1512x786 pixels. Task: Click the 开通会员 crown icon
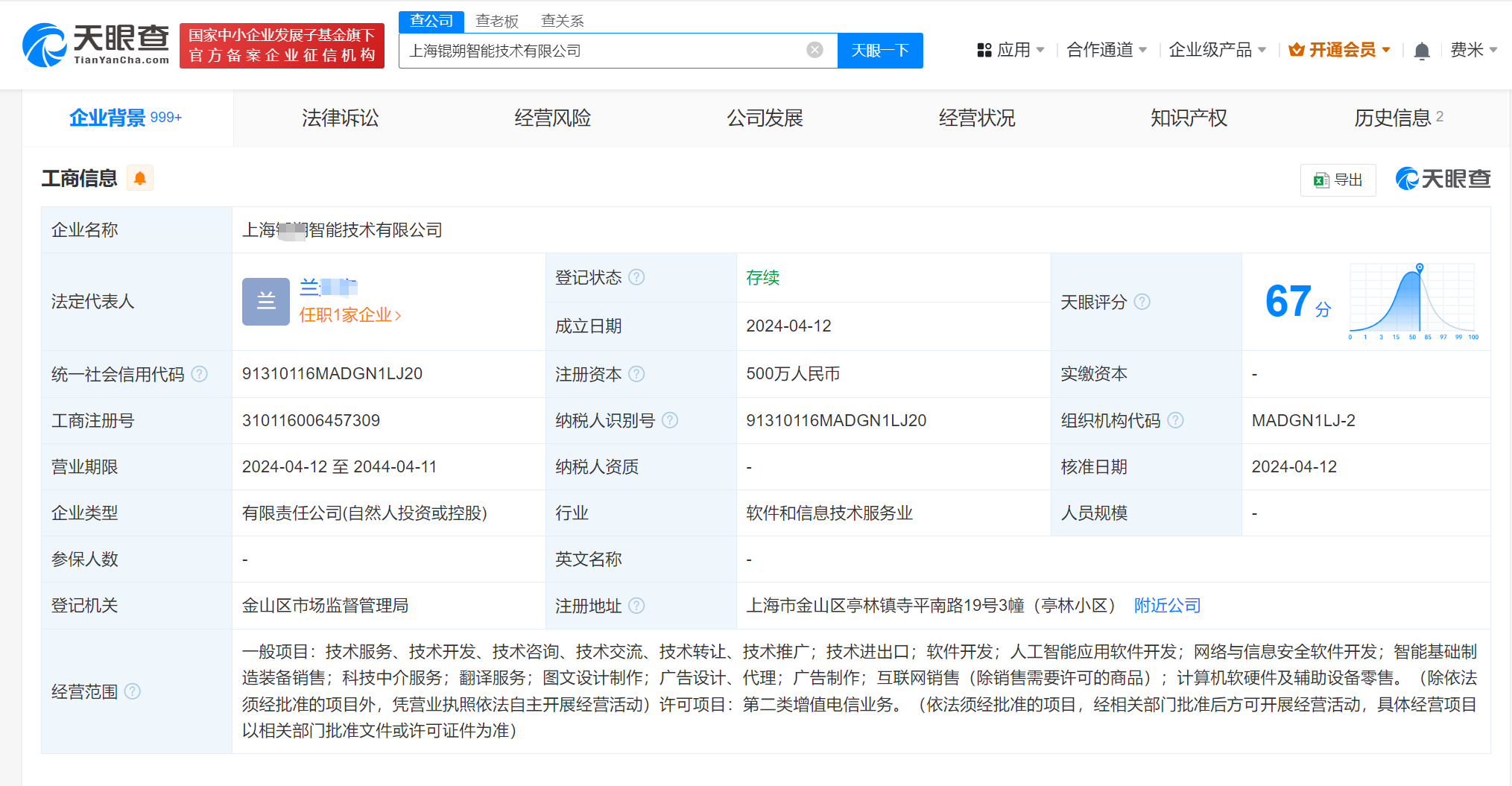[1297, 49]
